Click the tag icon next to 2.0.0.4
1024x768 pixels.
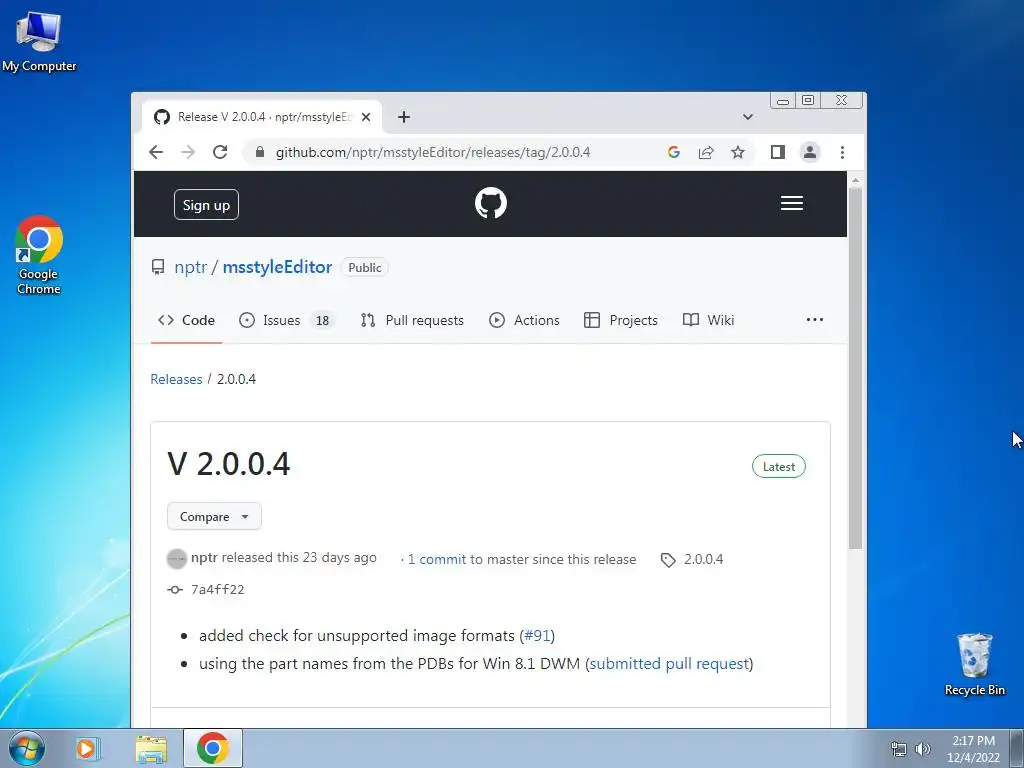667,560
